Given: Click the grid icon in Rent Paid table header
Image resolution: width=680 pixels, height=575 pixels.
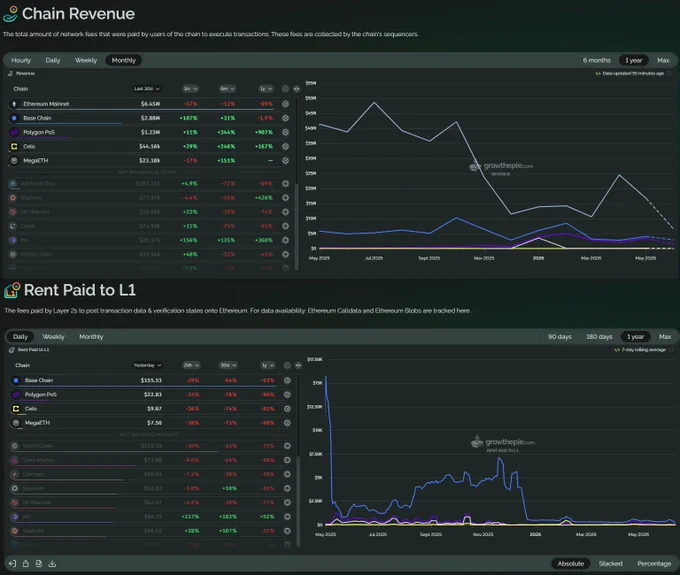Looking at the screenshot, I should (298, 365).
